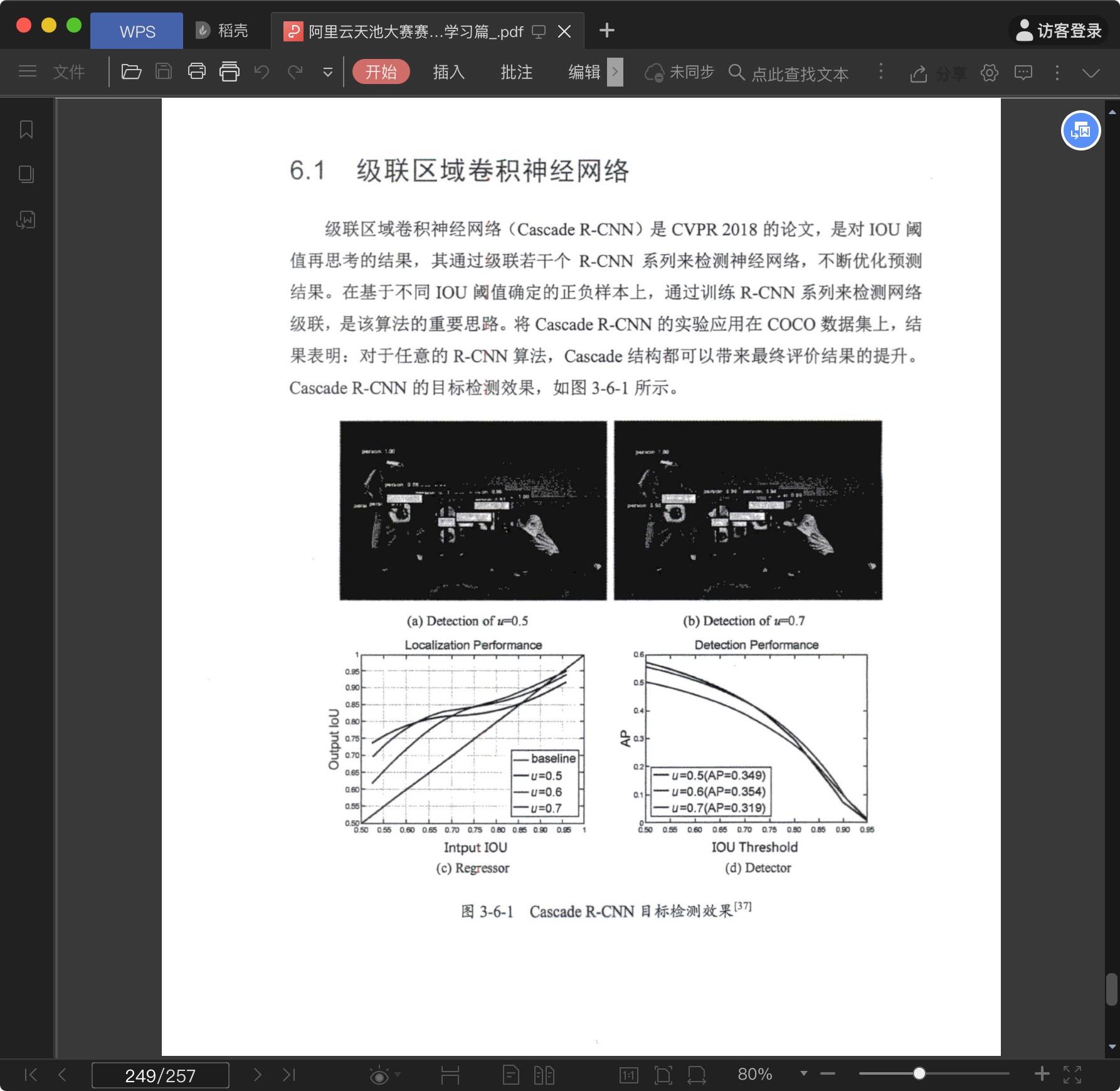Click the redo arrow icon

coord(295,72)
